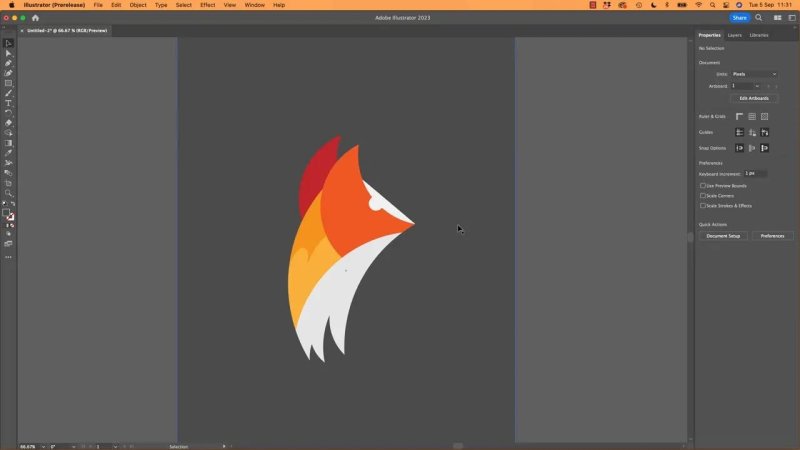
Task: Click the Edit Artboards button
Action: pos(754,98)
